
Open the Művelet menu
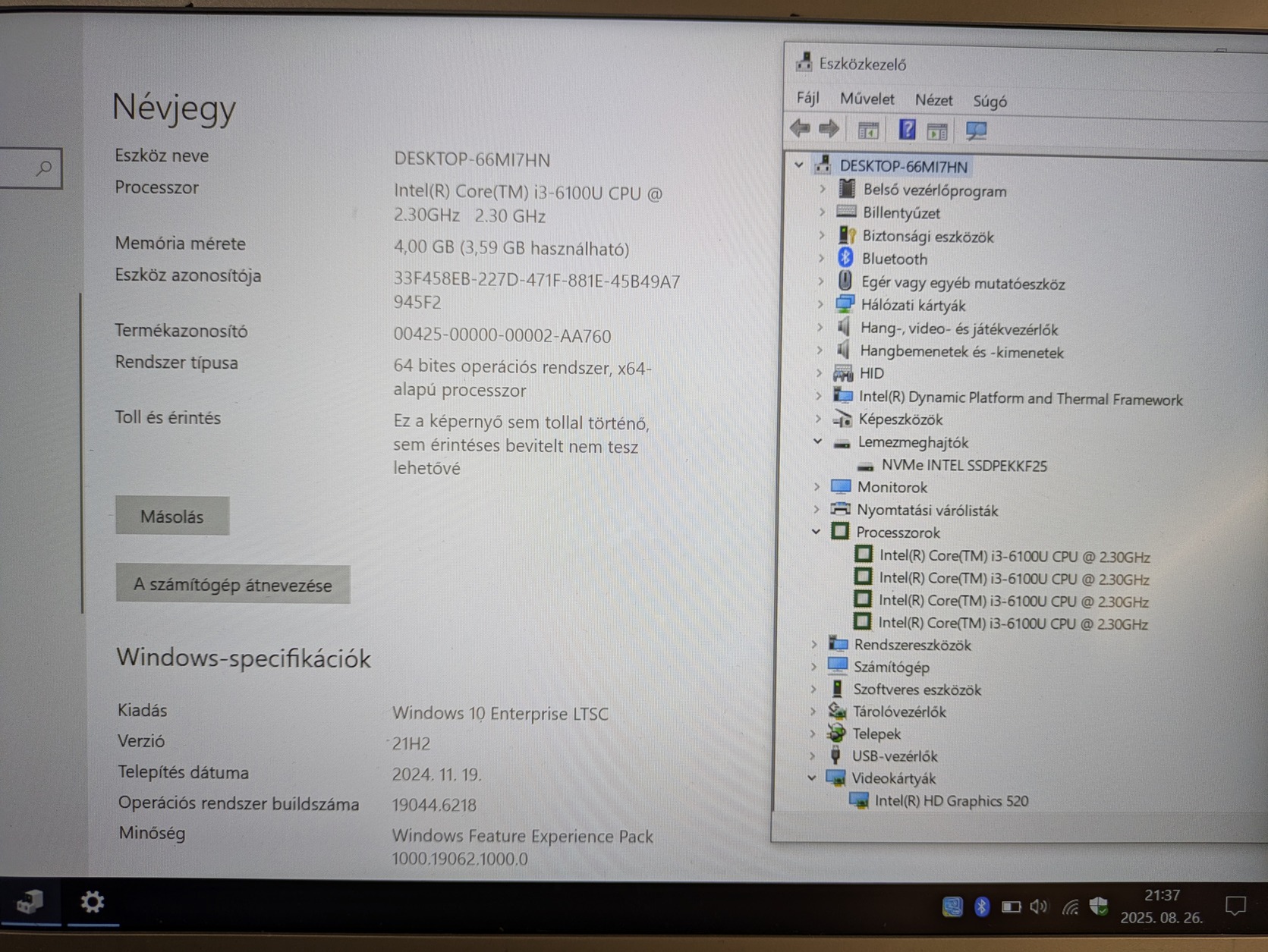pos(867,99)
